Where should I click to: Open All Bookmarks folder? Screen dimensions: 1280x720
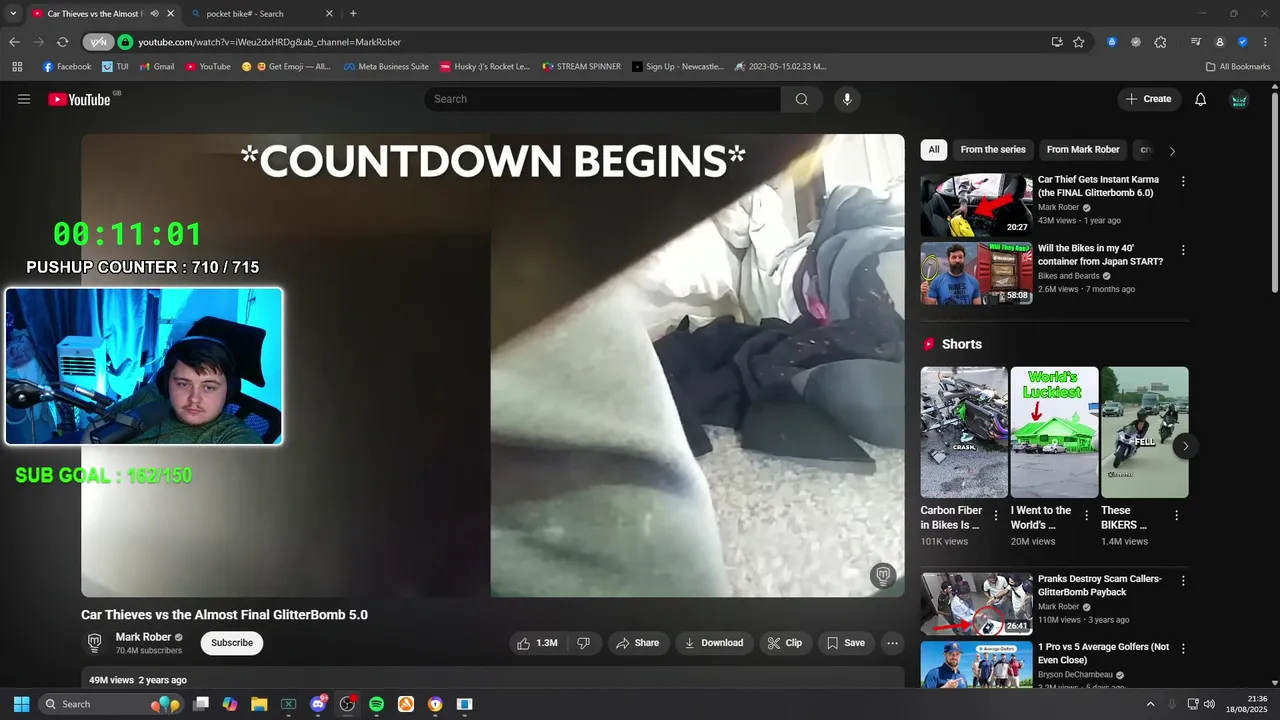tap(1238, 67)
